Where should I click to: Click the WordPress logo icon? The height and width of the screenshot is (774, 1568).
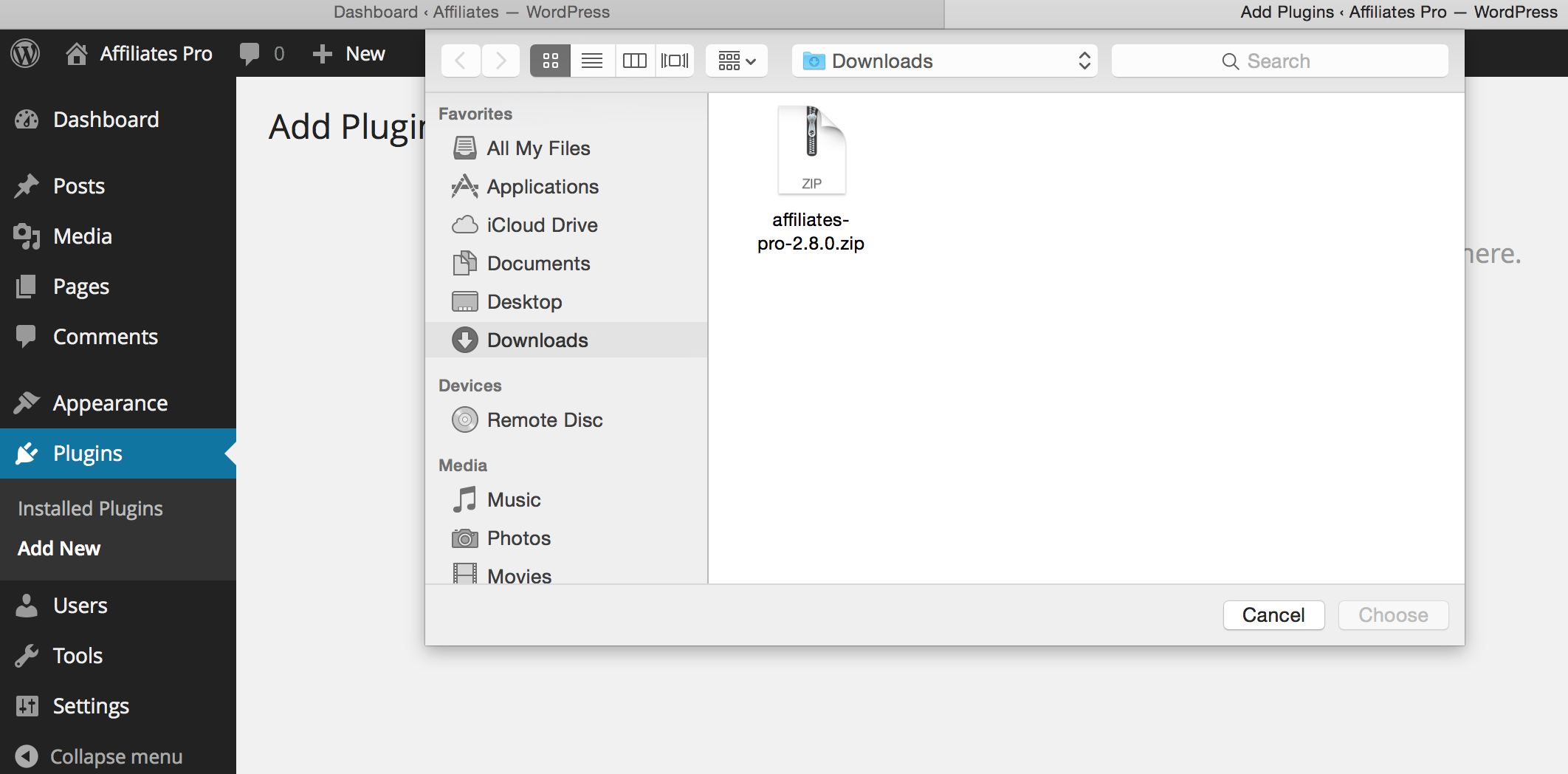[x=25, y=53]
